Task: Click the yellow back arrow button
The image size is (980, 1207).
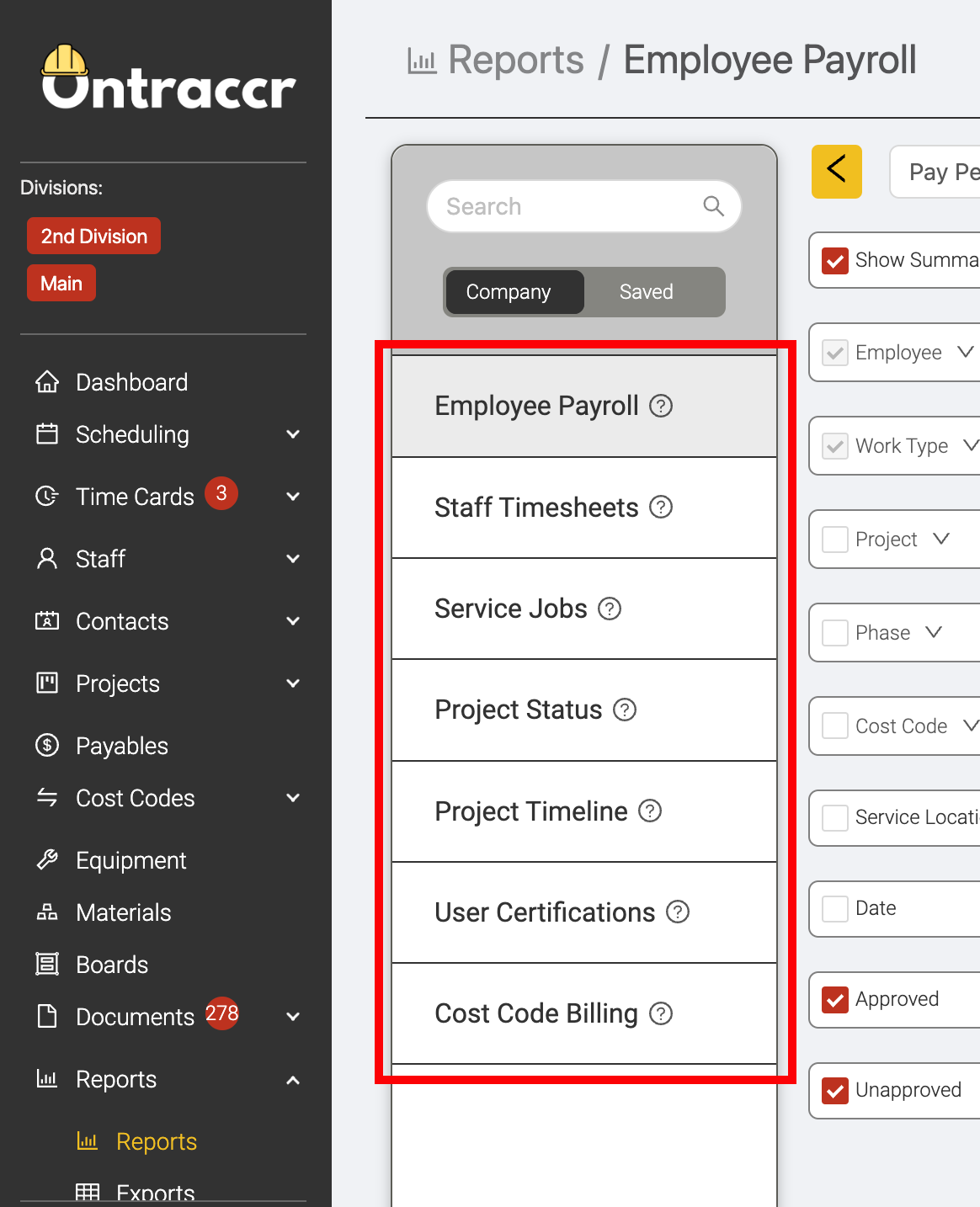Action: [x=837, y=172]
